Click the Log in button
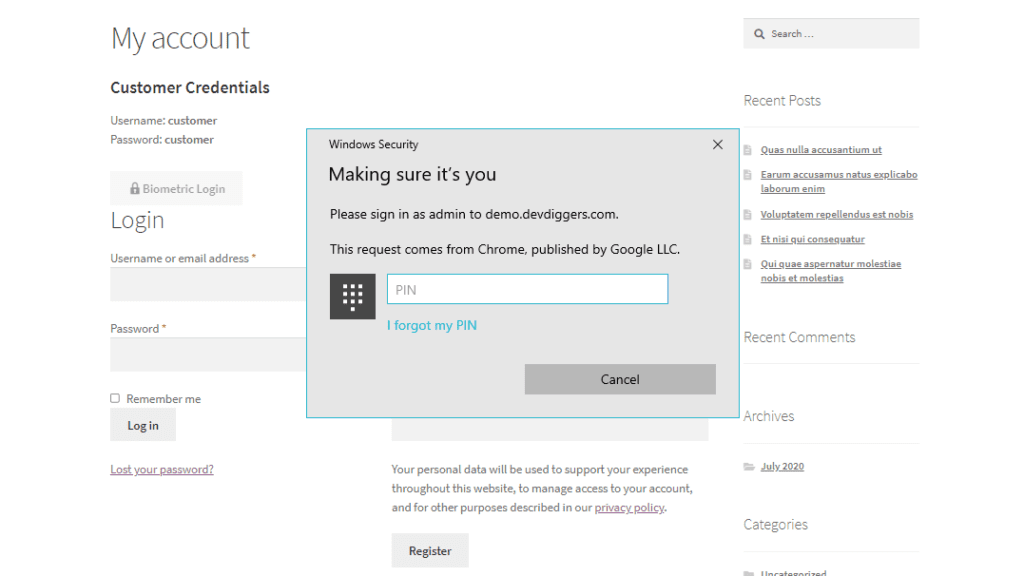This screenshot has height=576, width=1024. click(x=143, y=426)
